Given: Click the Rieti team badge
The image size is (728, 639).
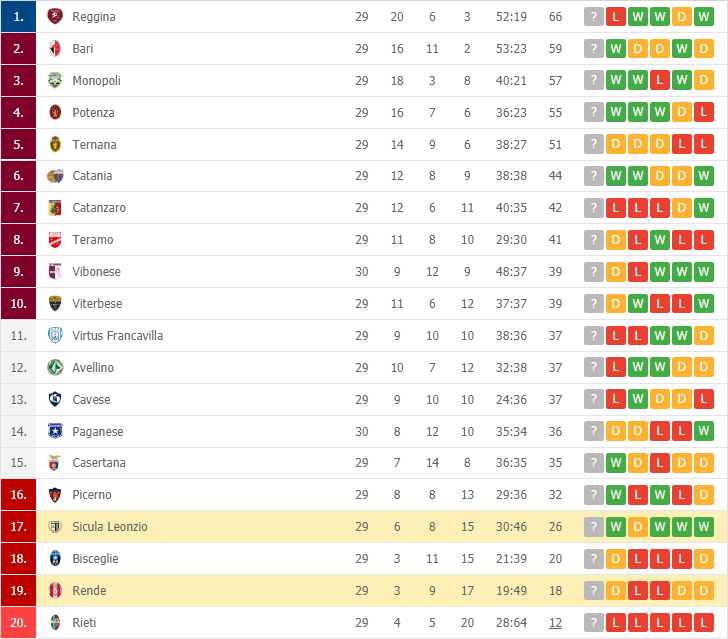Looking at the screenshot, I should (x=55, y=623).
